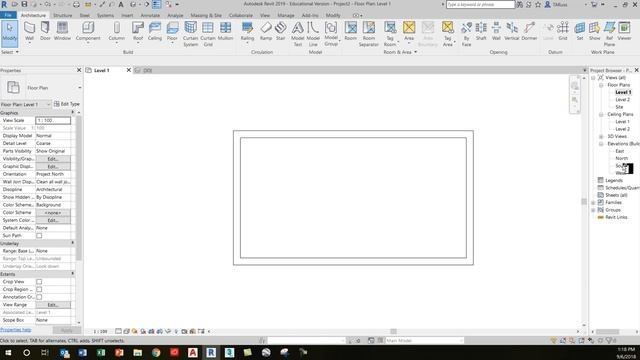Open the Properties help link
Image resolution: width=640 pixels, height=360 pixels.
pyautogui.click(x=16, y=330)
